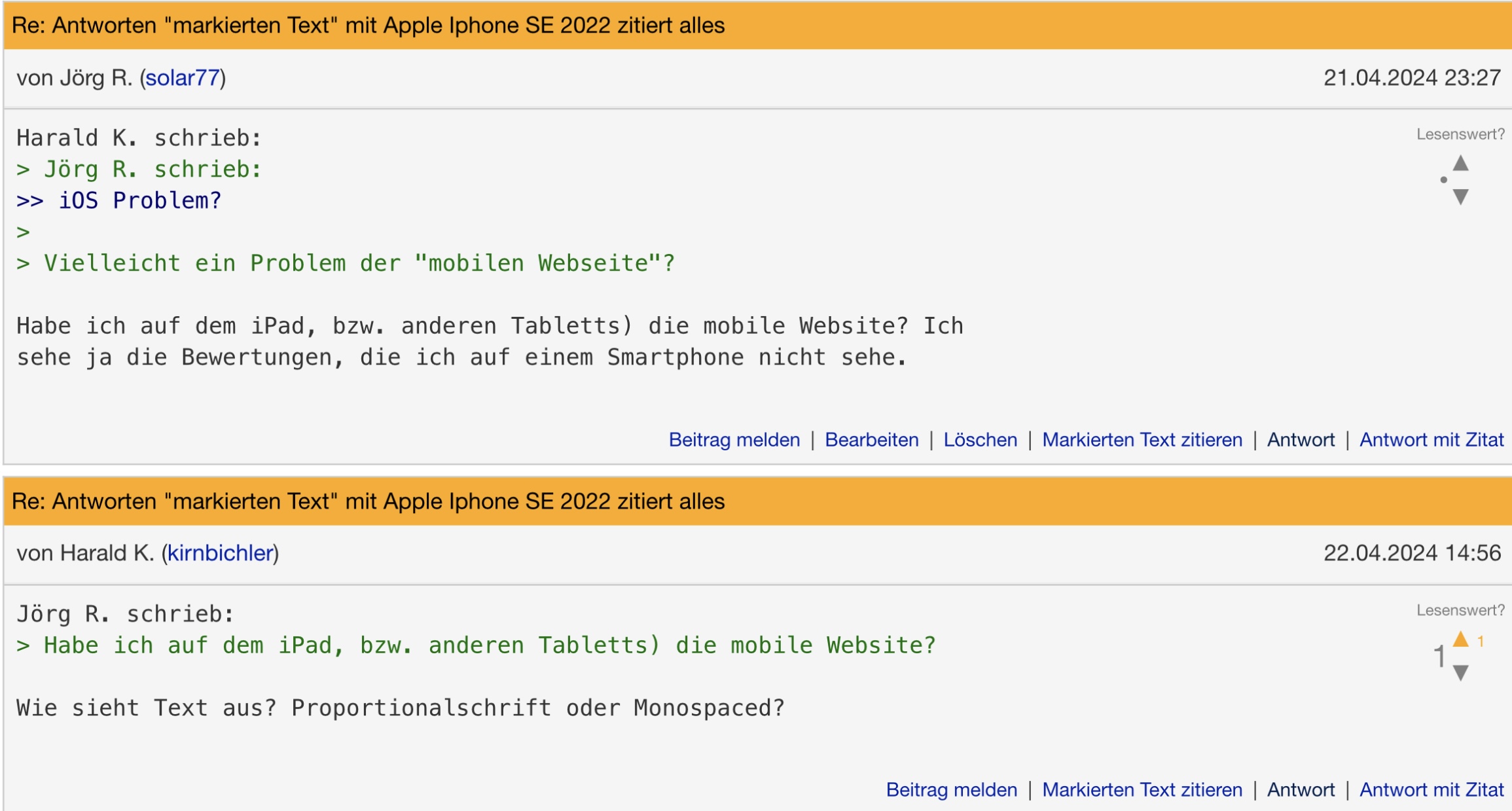The image size is (1512, 811).
Task: Click Beitrag melden on Jörg R.'s post
Action: [x=734, y=440]
